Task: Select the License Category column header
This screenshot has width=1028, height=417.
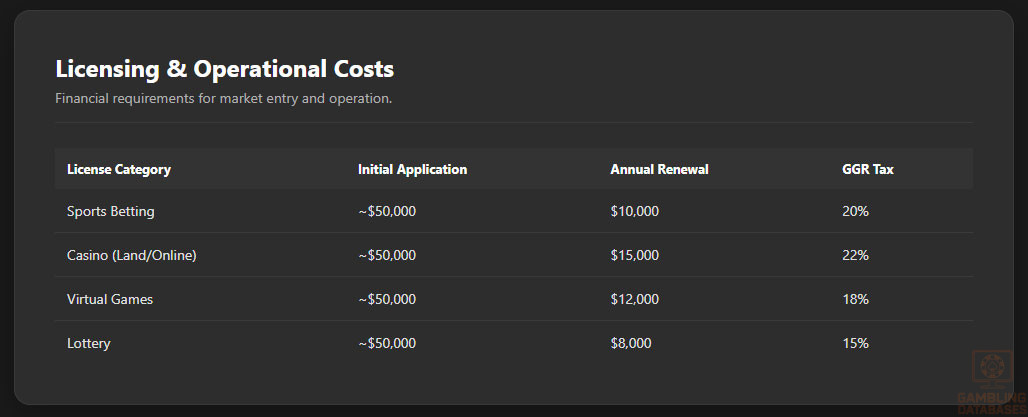Action: point(119,169)
